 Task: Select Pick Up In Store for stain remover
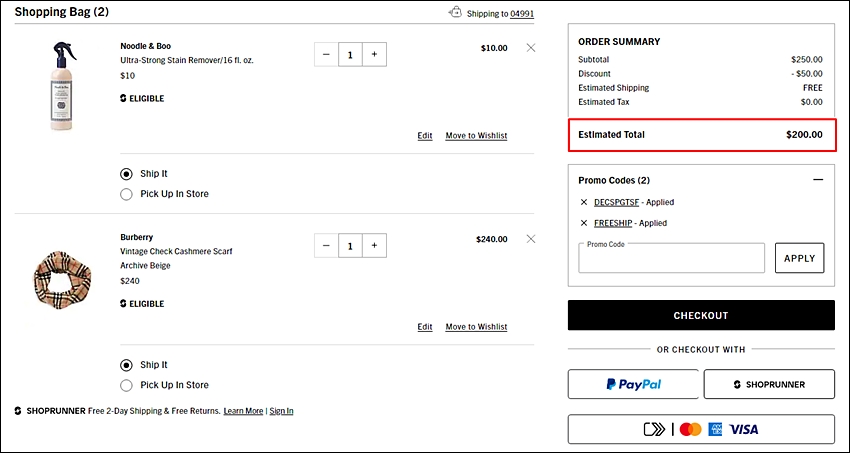[x=126, y=194]
